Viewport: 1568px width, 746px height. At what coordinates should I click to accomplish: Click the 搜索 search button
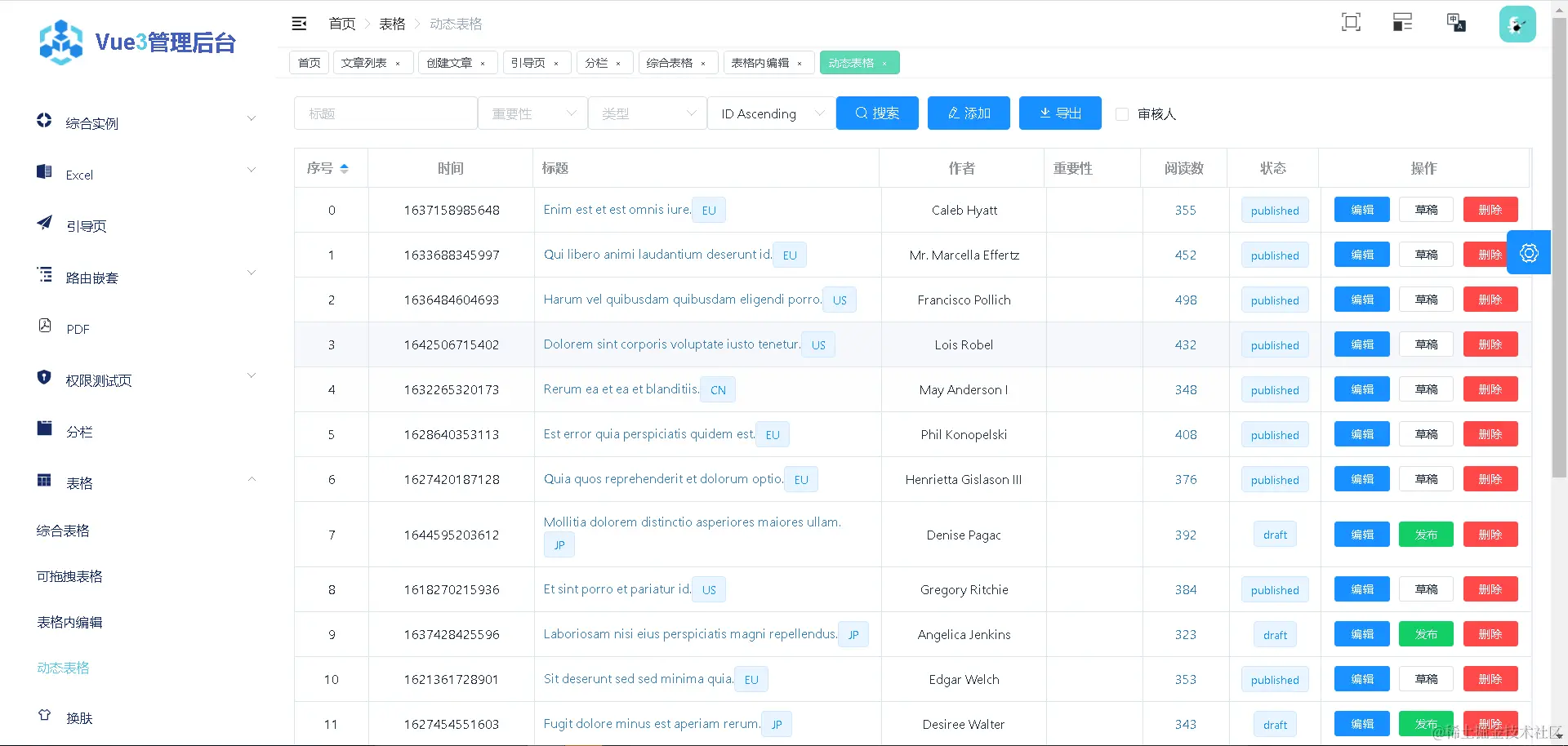click(x=877, y=113)
